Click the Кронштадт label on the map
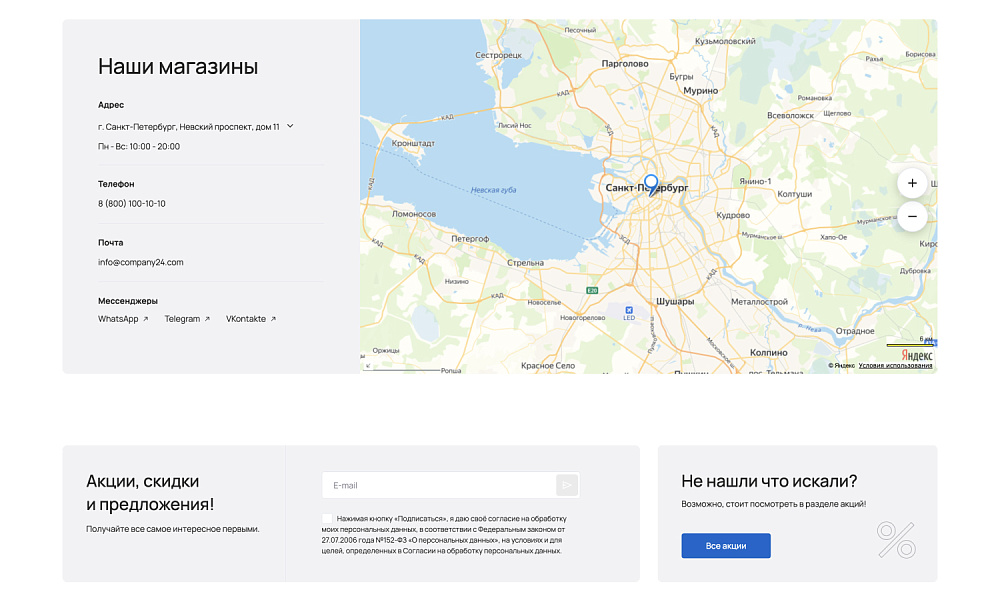 (x=413, y=143)
